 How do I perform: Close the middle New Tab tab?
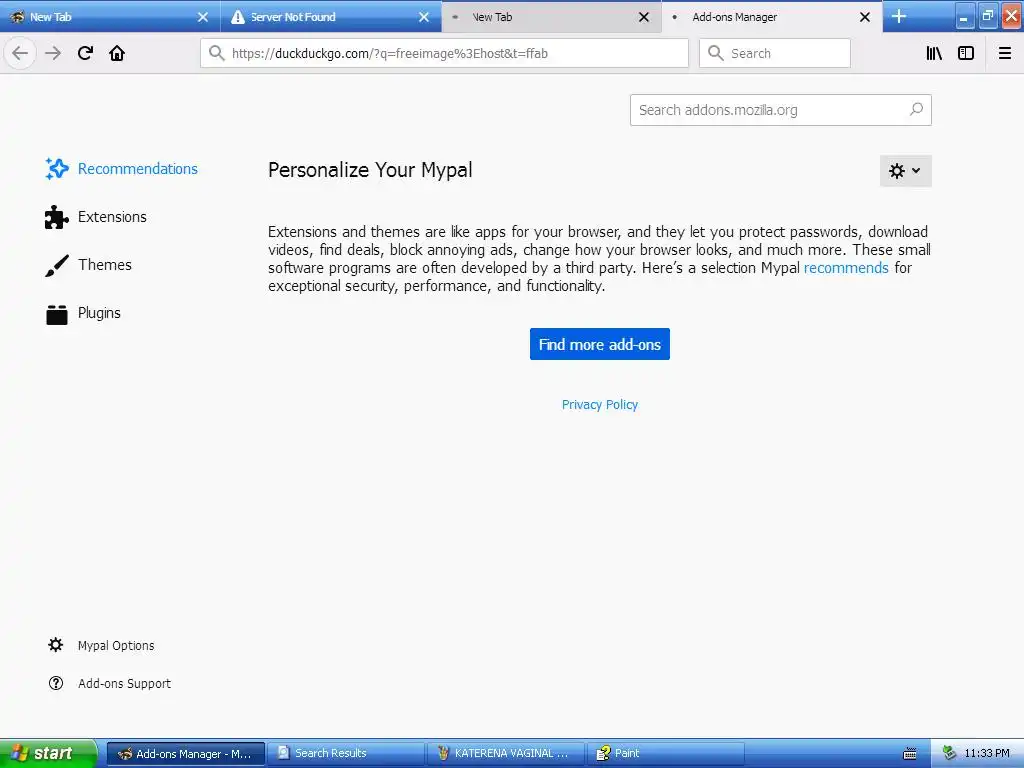pos(644,17)
